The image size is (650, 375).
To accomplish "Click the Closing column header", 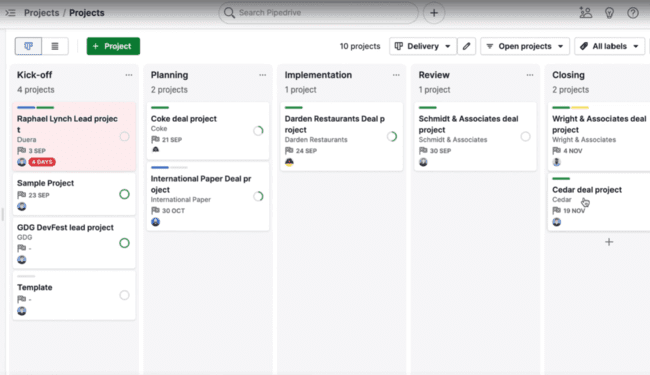I will click(568, 75).
